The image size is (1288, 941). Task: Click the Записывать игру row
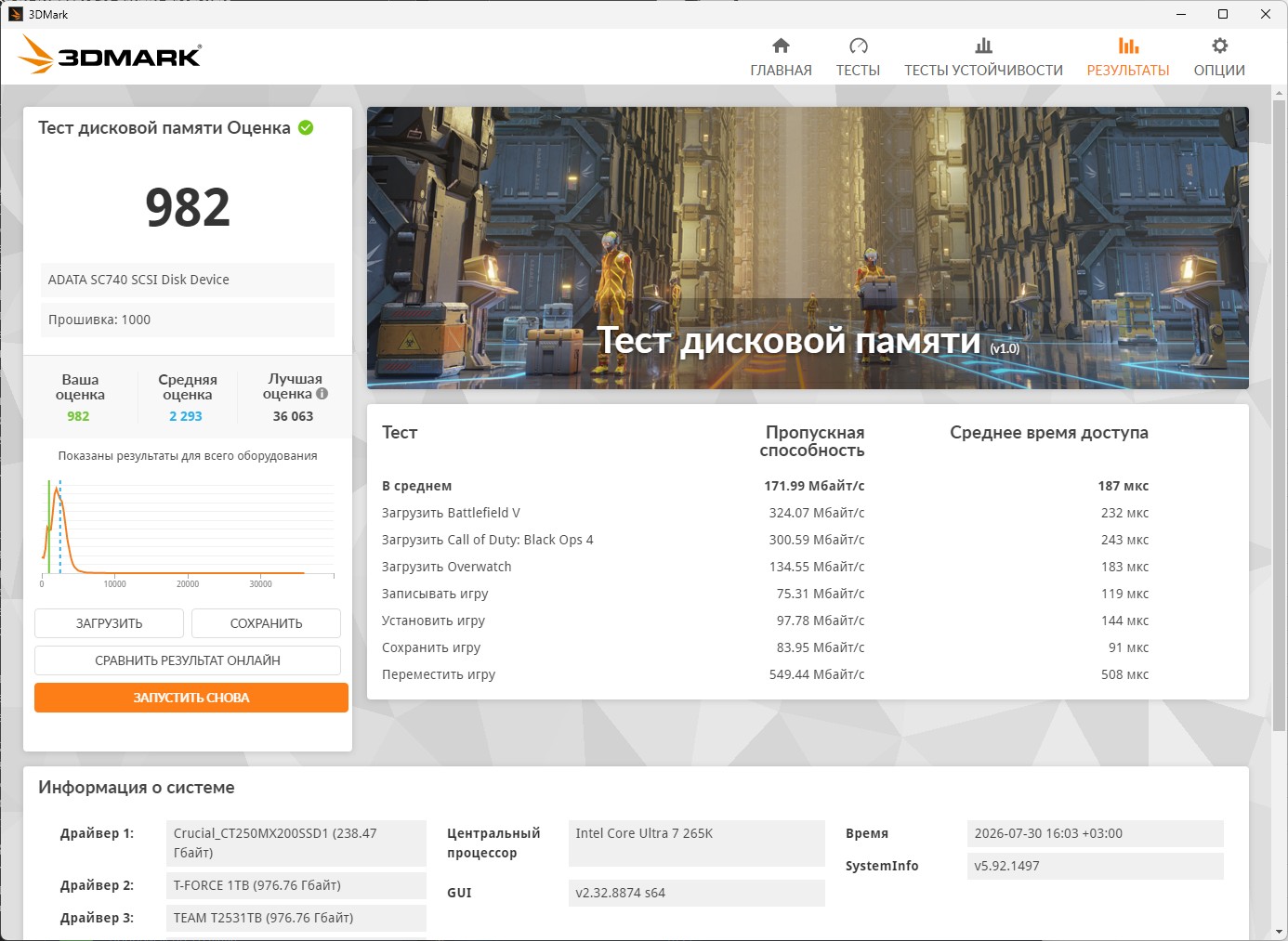click(808, 594)
